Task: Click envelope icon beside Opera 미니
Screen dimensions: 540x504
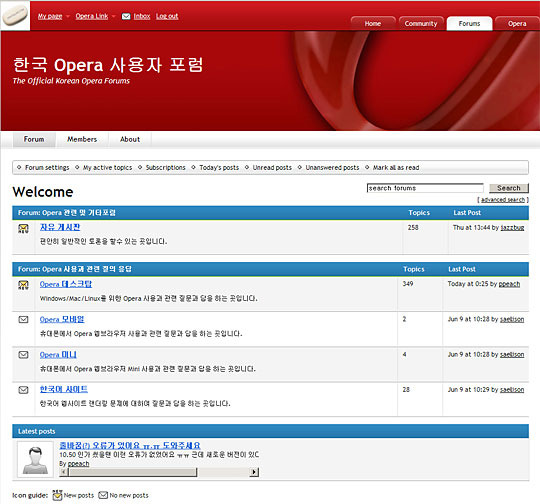Action: click(23, 354)
